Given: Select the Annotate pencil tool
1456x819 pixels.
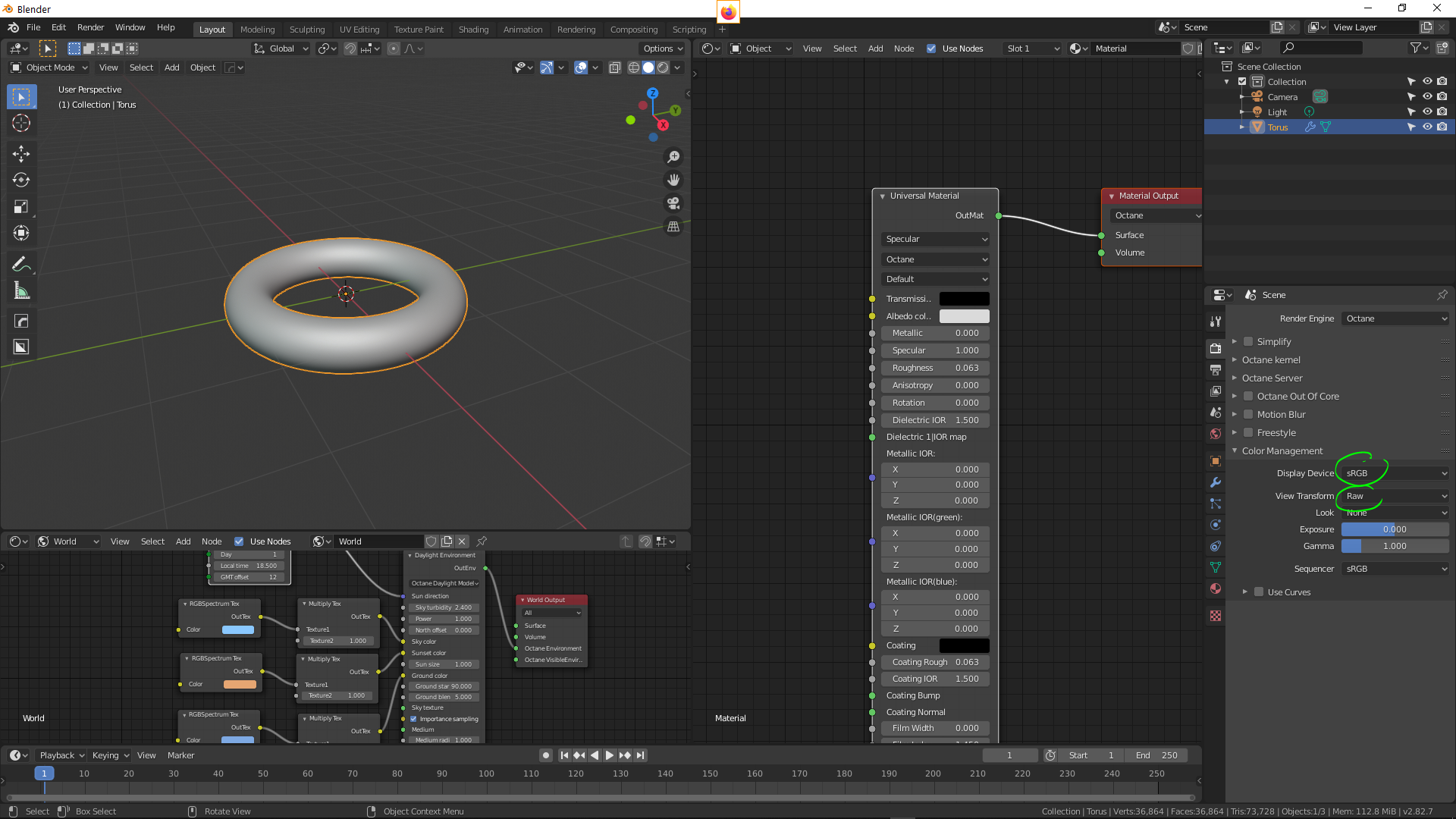Looking at the screenshot, I should (20, 264).
